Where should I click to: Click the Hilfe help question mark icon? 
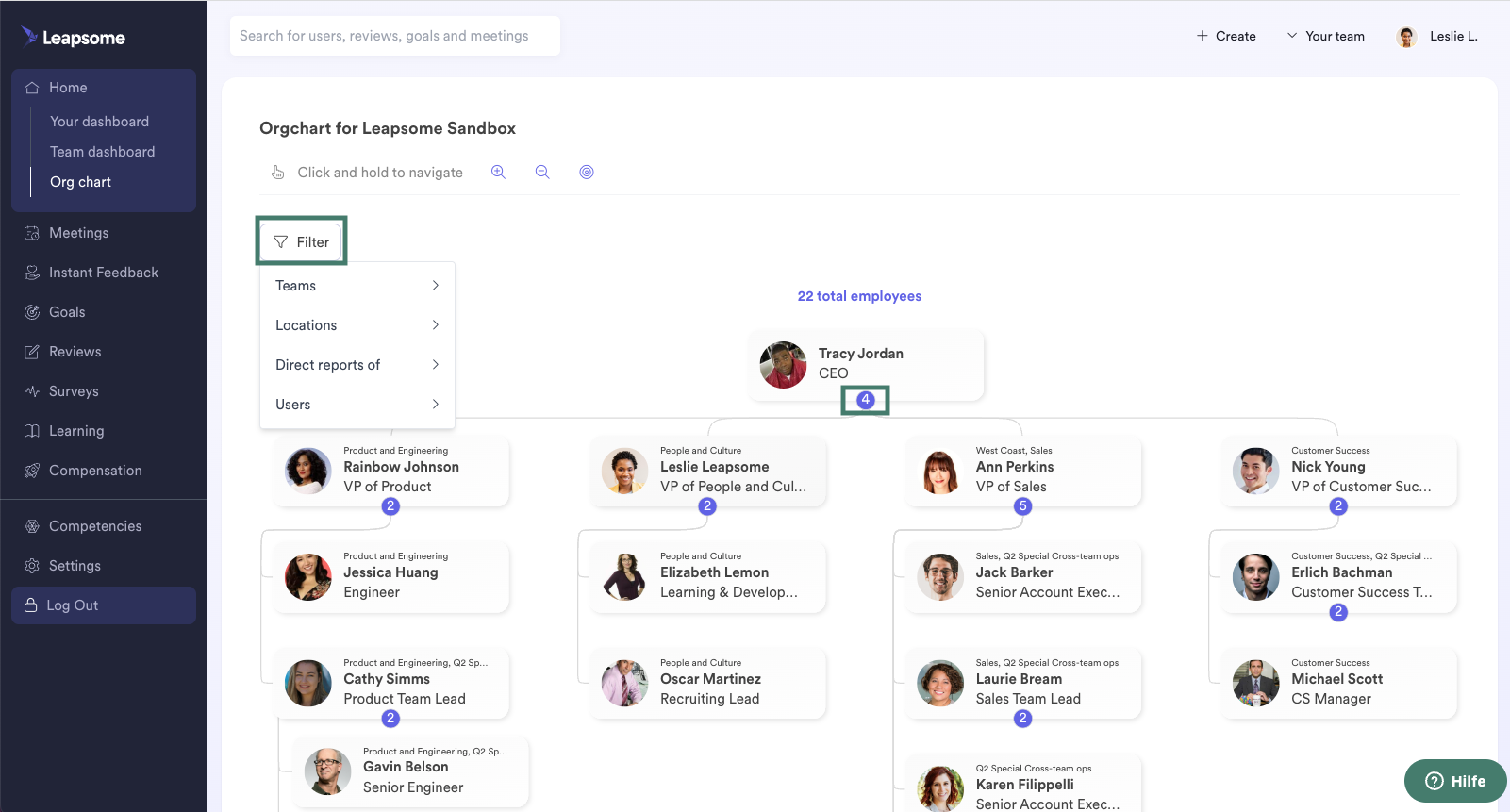tap(1435, 781)
